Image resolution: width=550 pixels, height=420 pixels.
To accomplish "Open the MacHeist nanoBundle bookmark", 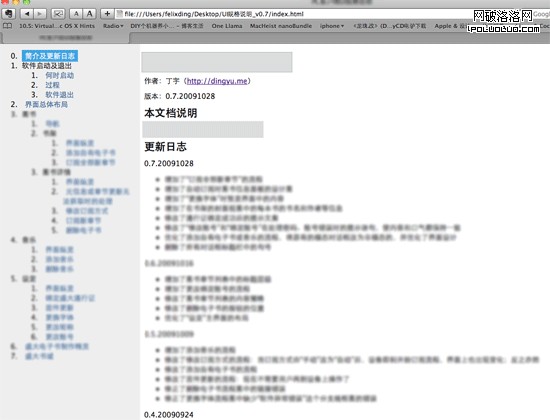I will coord(281,26).
